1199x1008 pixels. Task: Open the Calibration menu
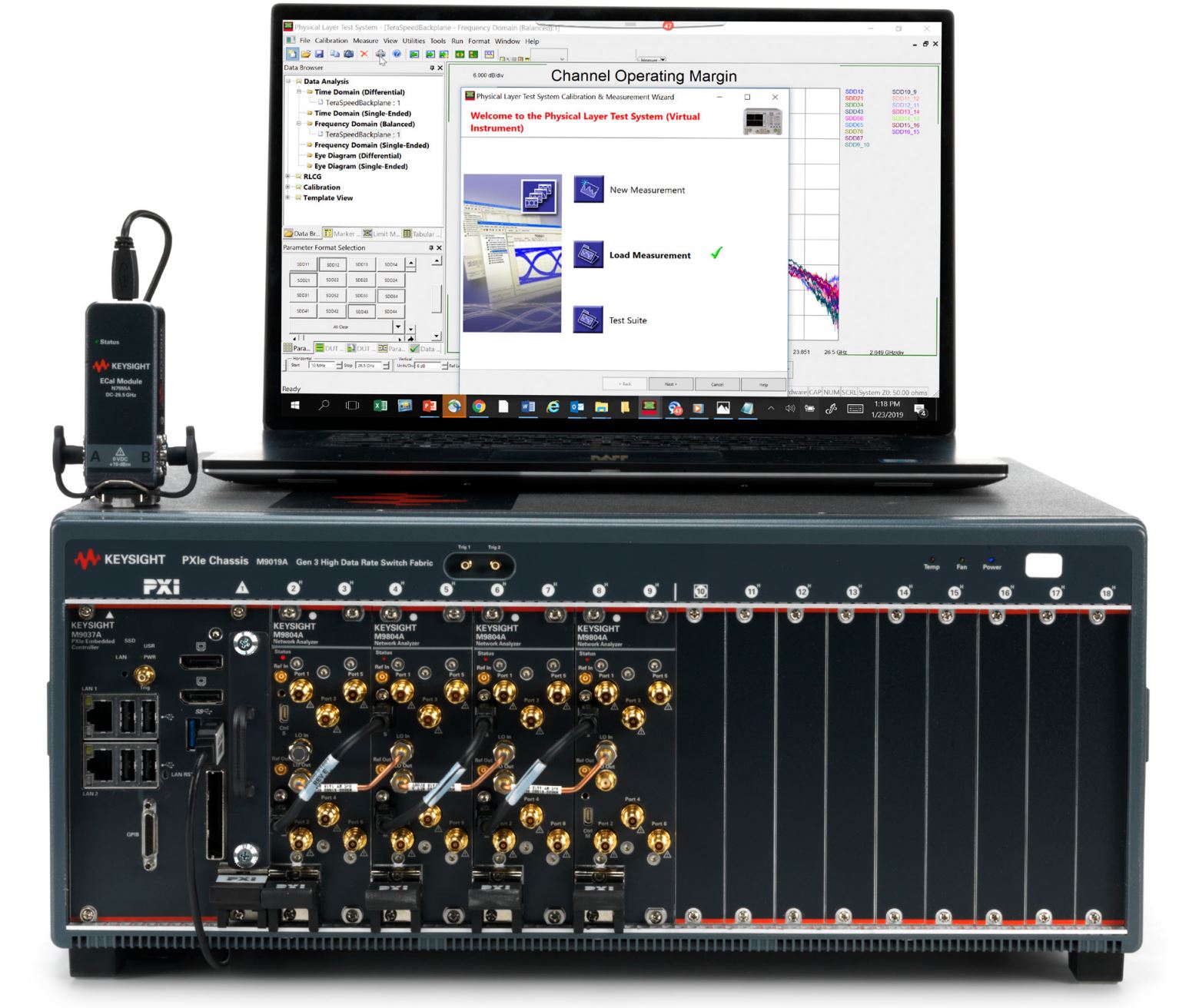tap(331, 41)
